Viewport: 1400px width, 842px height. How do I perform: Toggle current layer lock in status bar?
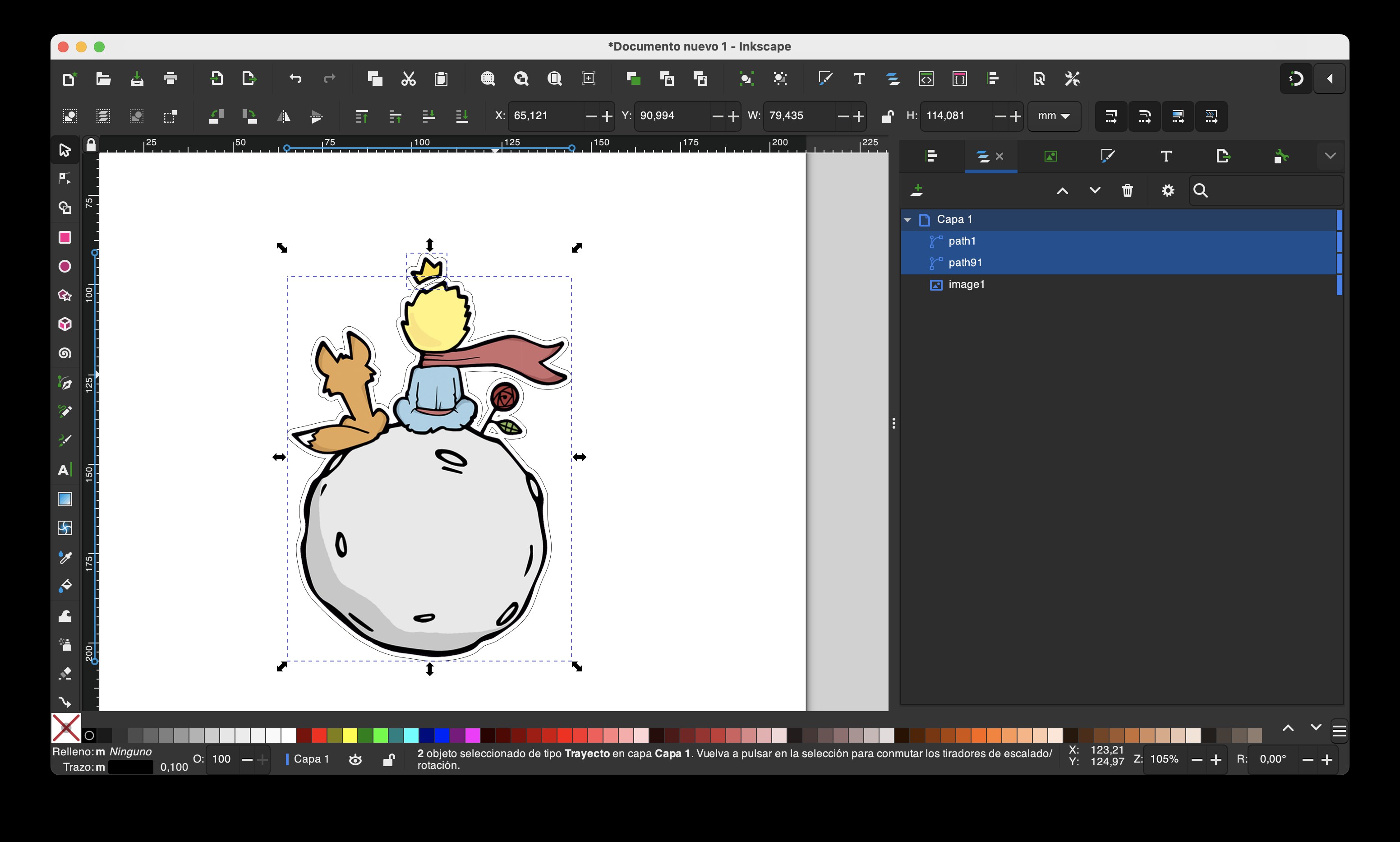tap(388, 759)
